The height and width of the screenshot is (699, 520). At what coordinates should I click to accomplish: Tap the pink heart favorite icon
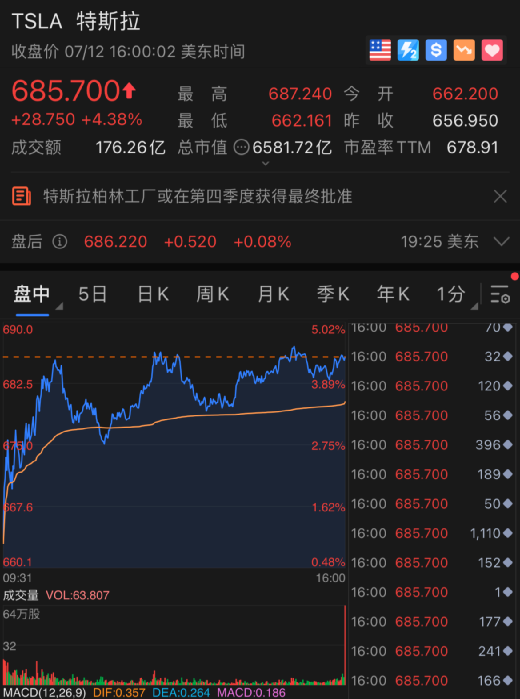[492, 50]
